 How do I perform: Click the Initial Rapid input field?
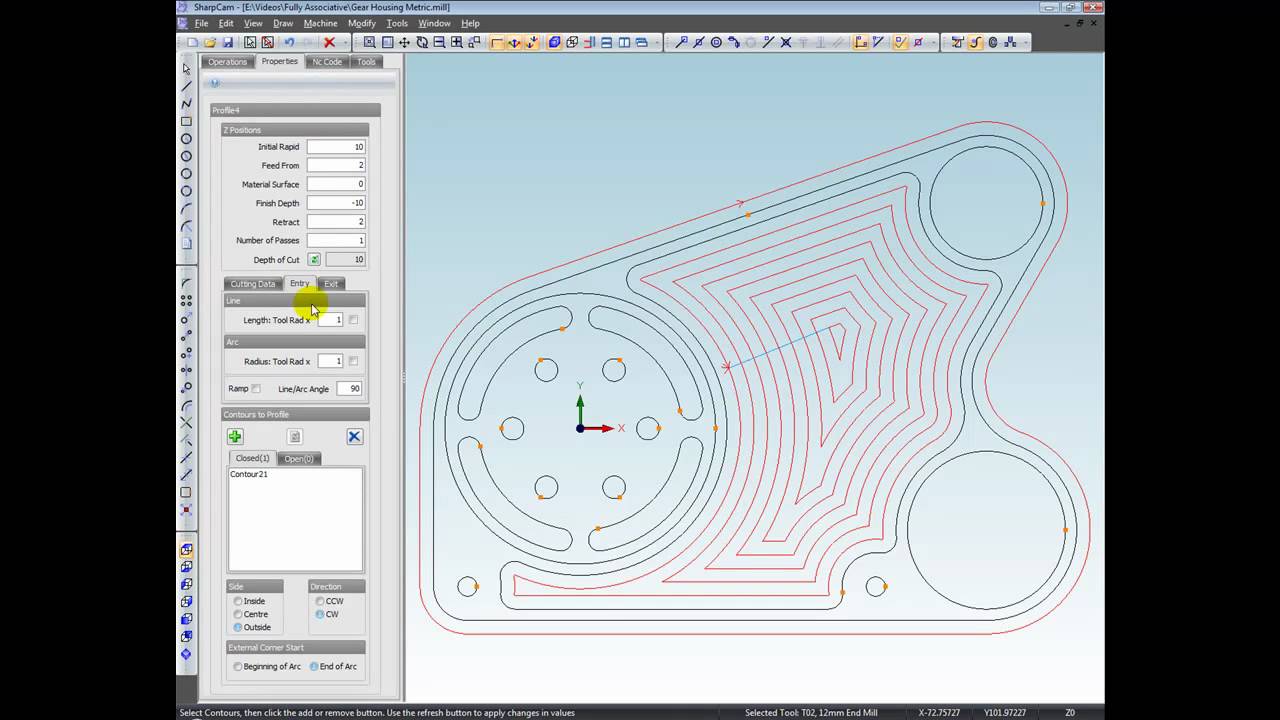336,147
